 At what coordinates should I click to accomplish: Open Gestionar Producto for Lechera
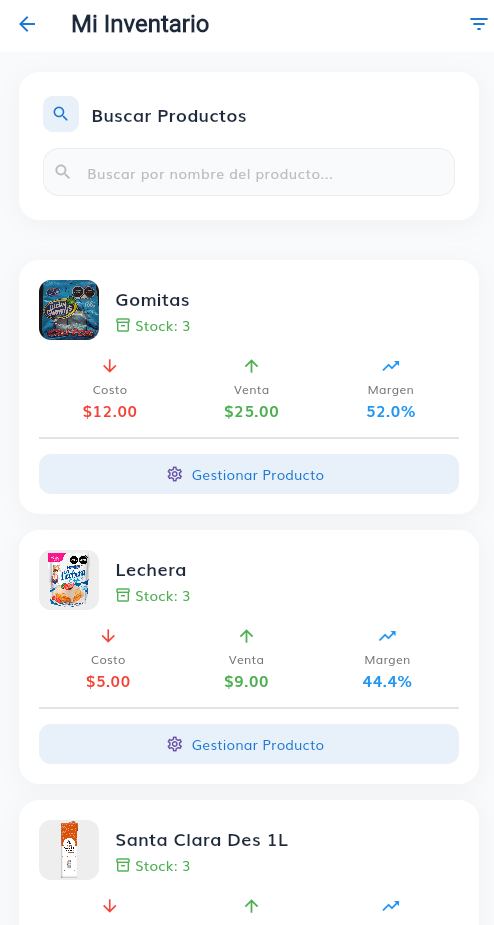coord(249,744)
